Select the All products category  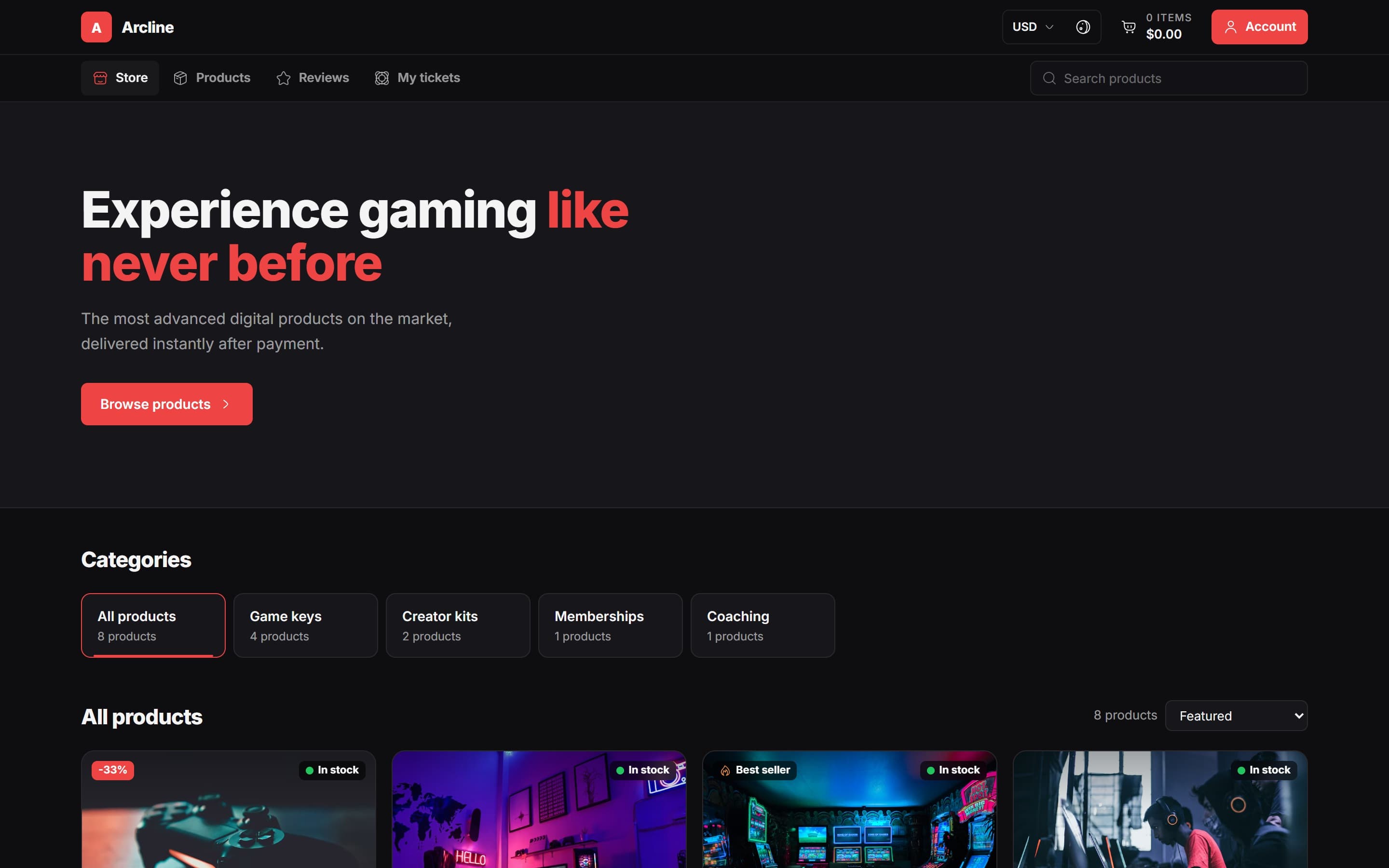click(x=153, y=625)
